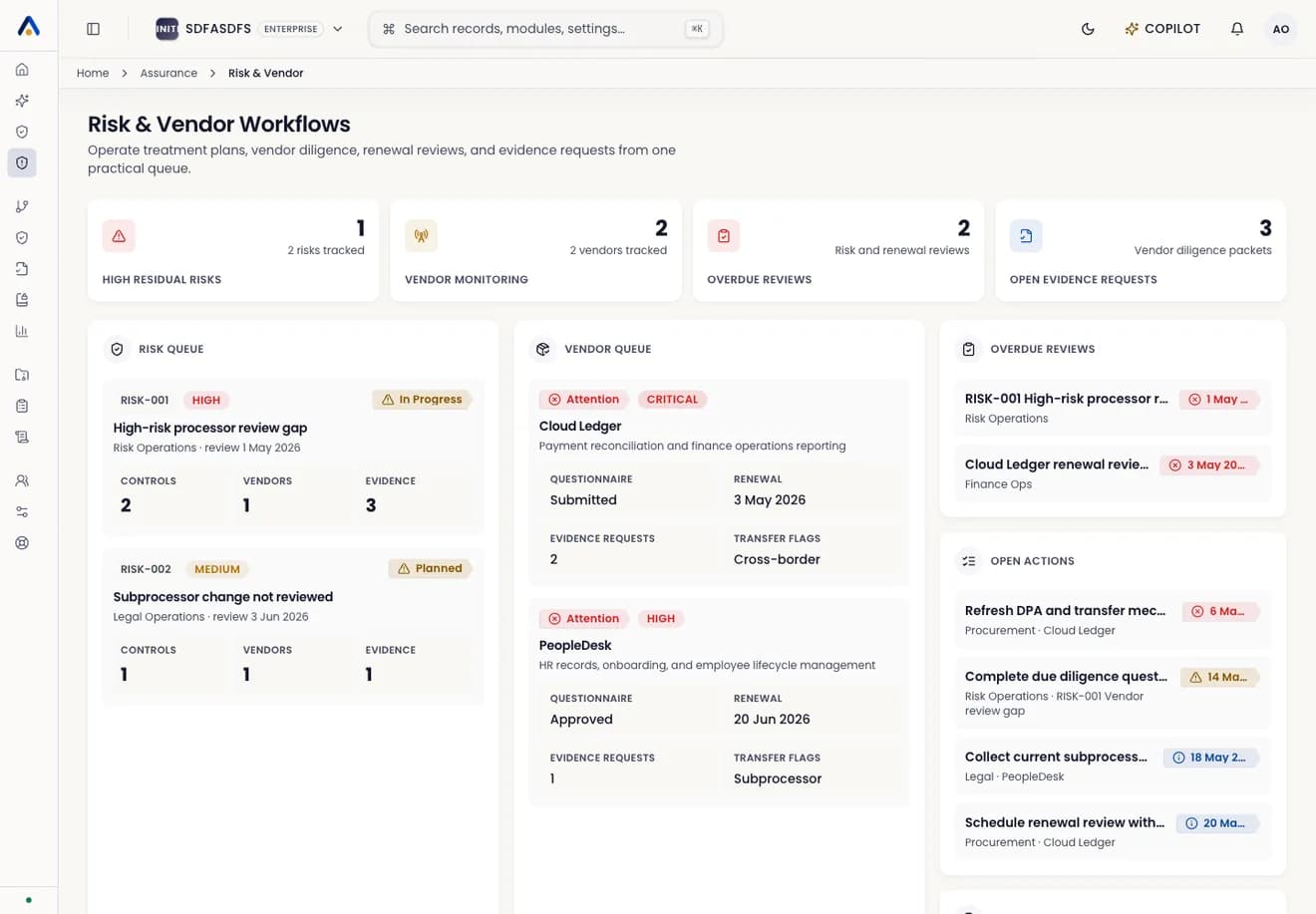The width and height of the screenshot is (1316, 914).
Task: Click the In Progress status badge on RISK-001
Action: [x=422, y=400]
